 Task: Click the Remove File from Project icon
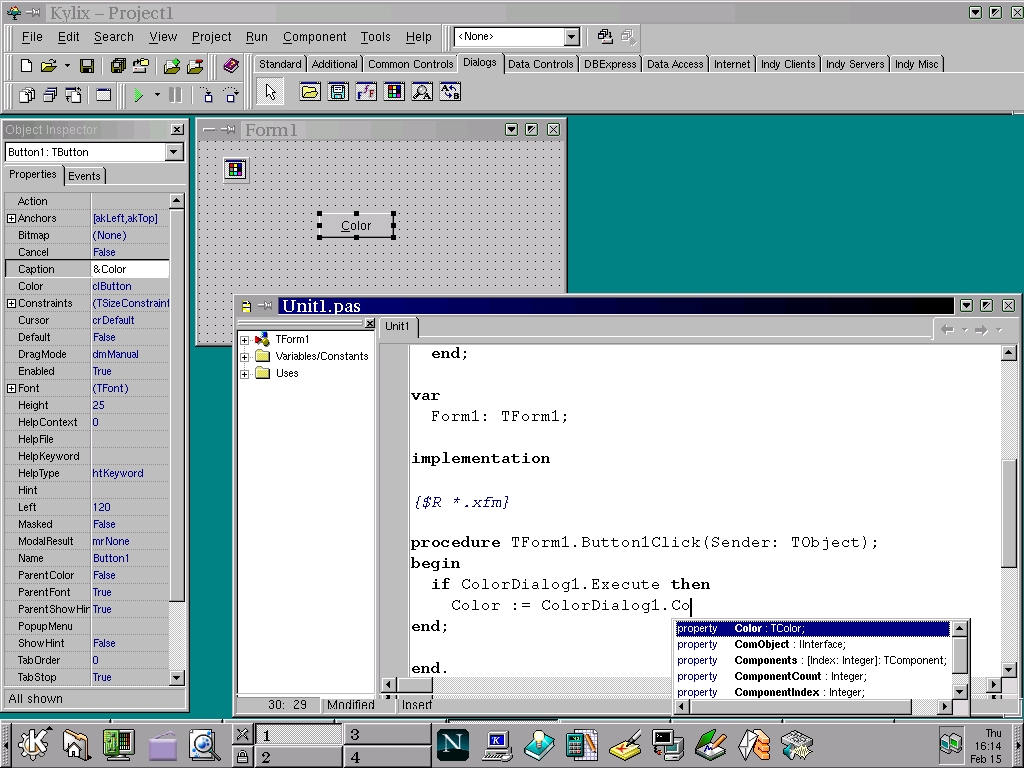(195, 65)
